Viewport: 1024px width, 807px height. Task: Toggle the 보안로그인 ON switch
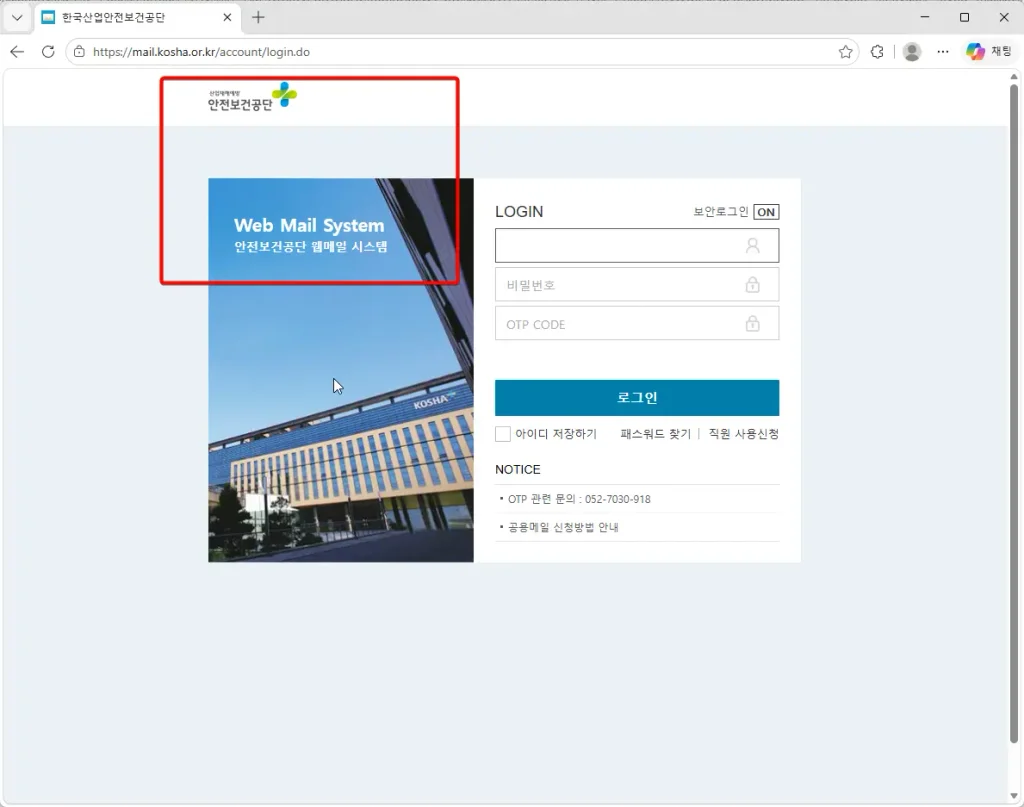coord(766,212)
